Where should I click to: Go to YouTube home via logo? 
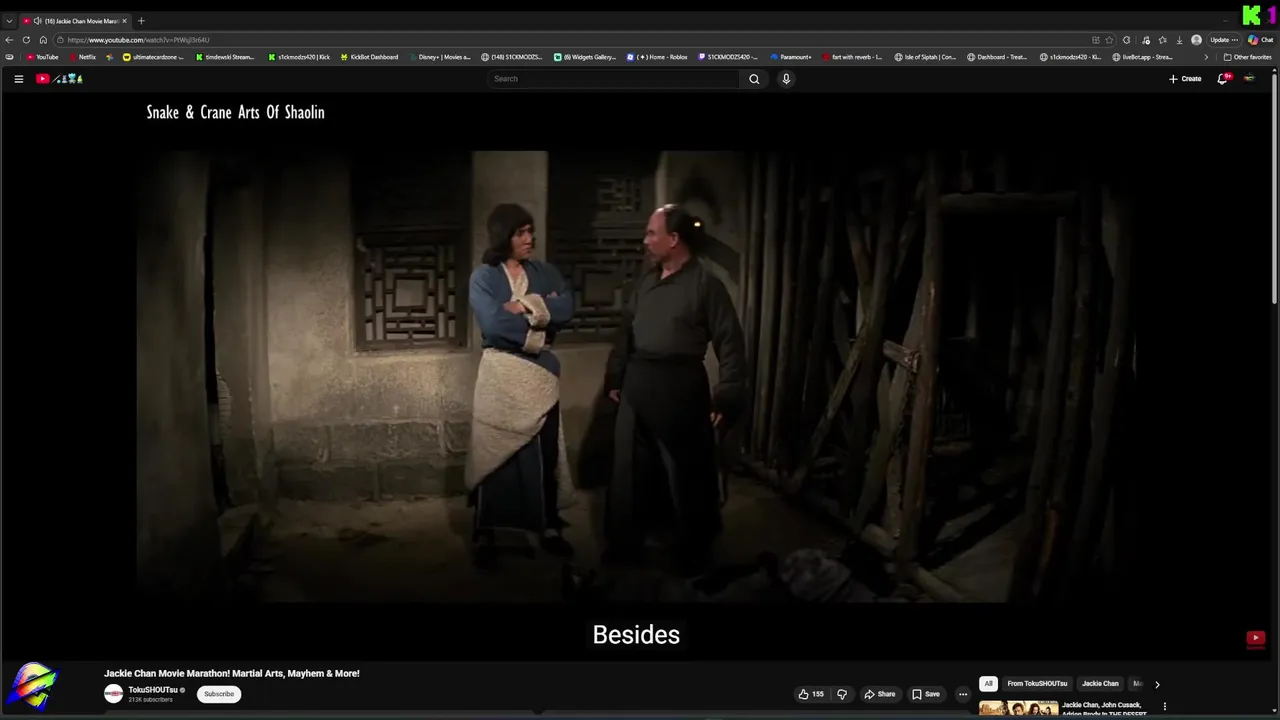click(59, 79)
